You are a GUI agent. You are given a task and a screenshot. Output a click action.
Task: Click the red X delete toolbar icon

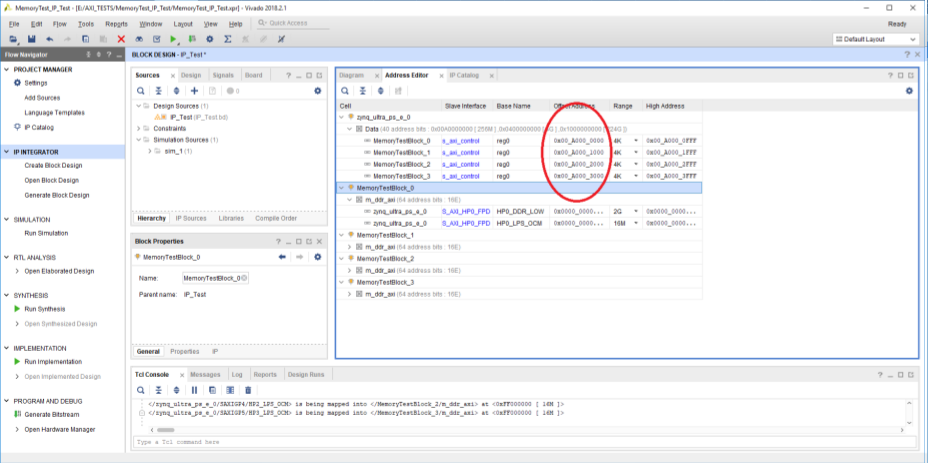pos(121,39)
